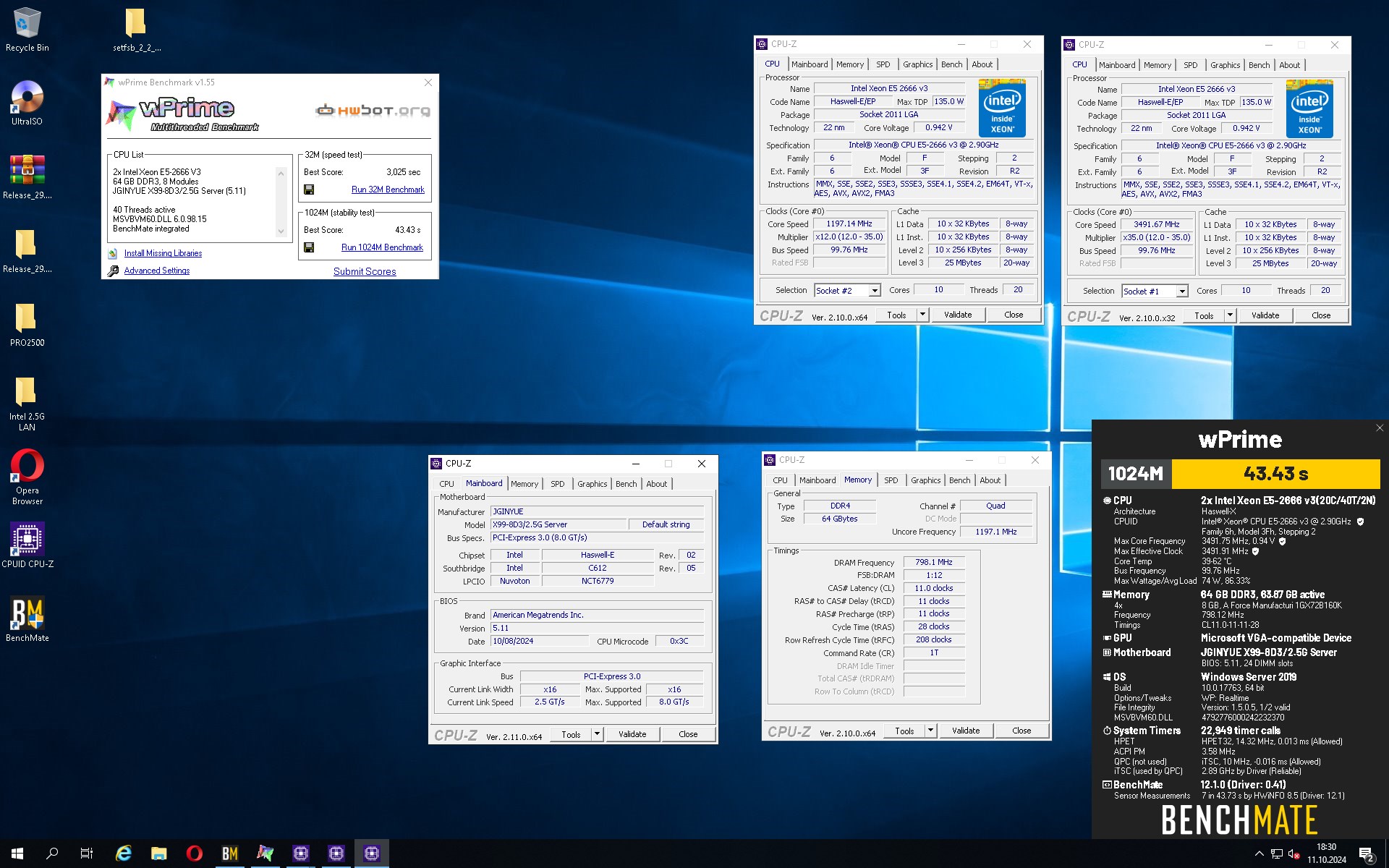Click the wPrime CPU List scrollbar down arrow
Viewport: 1389px width, 868px height.
(281, 232)
